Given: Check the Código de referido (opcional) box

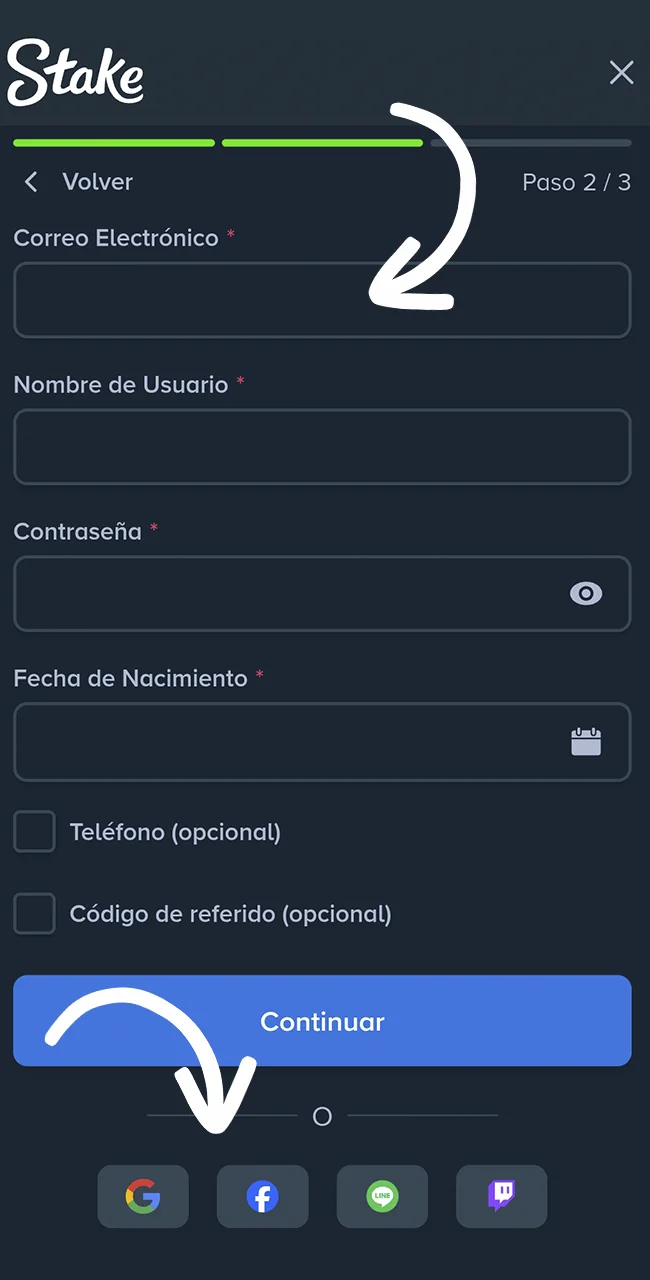Looking at the screenshot, I should [x=34, y=913].
